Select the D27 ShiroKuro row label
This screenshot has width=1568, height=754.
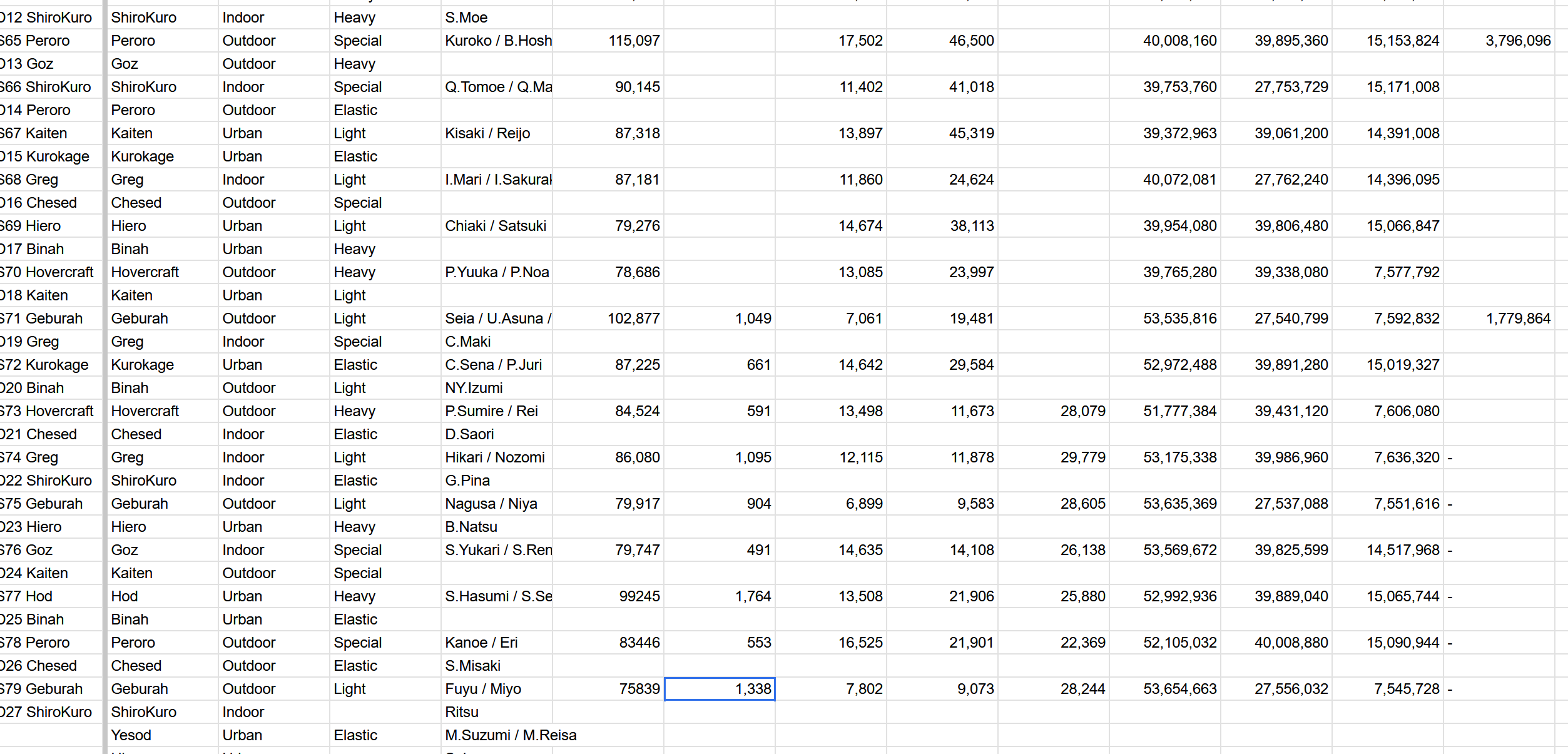(47, 712)
